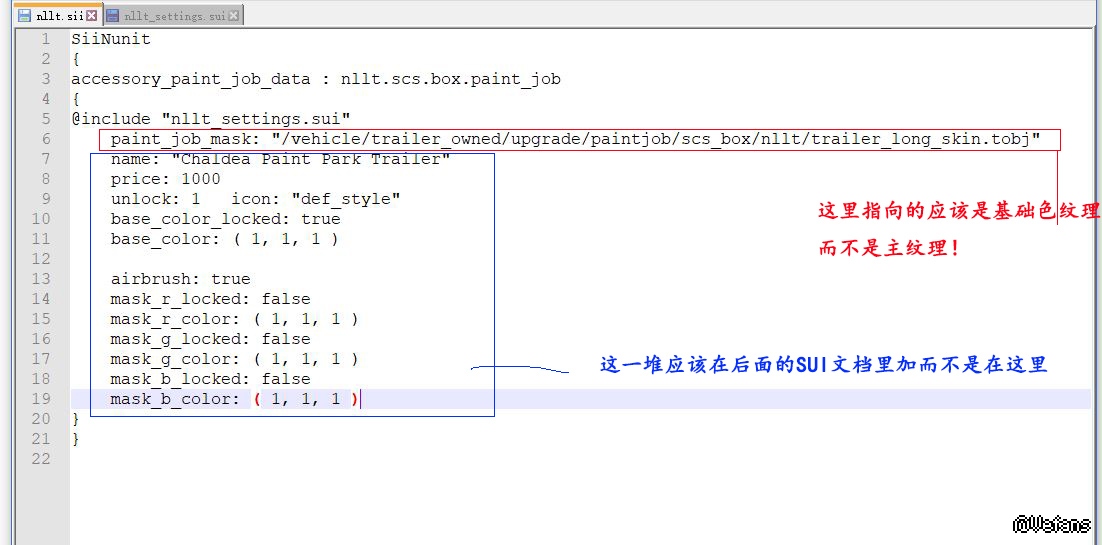Switch to the nllt_settings.sui tab
Viewport: 1102px width, 545px height.
coord(173,15)
